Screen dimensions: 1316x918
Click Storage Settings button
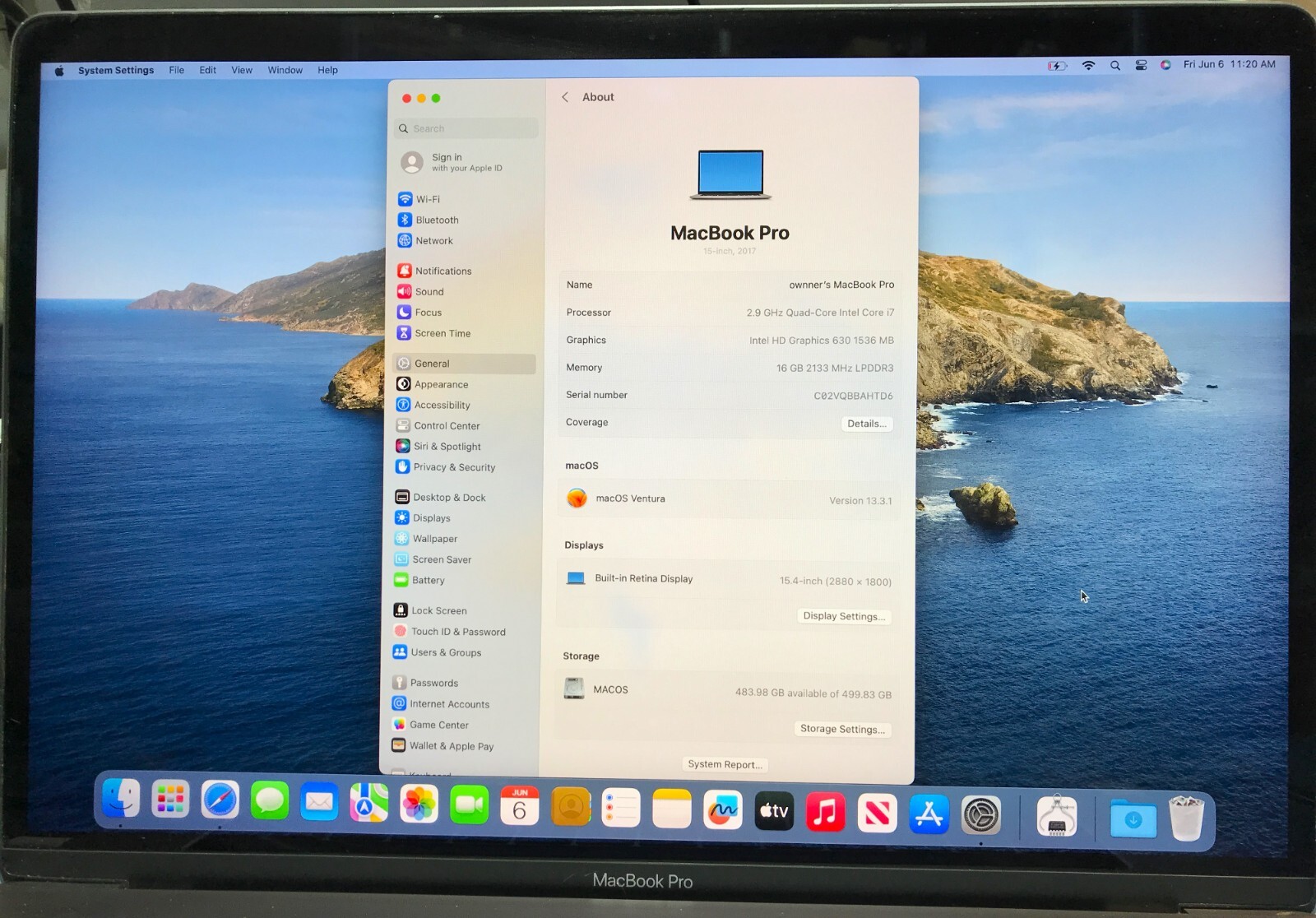coord(842,729)
